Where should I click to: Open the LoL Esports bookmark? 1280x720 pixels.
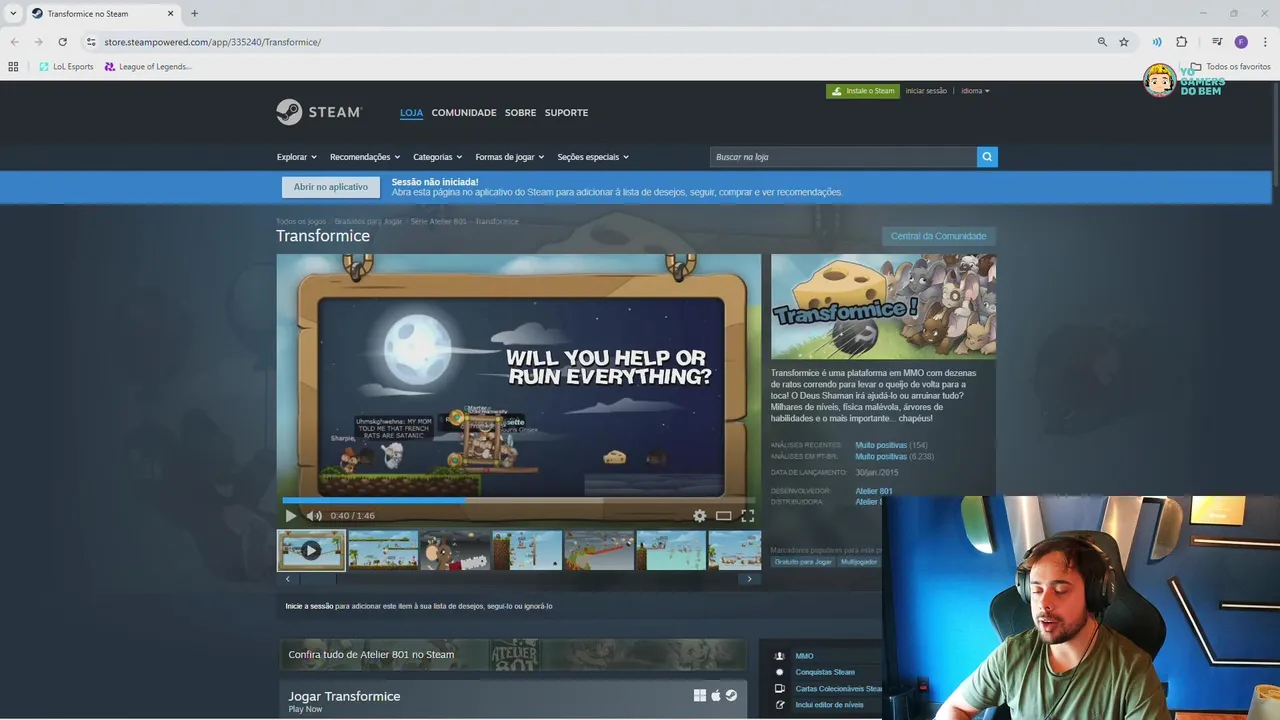(x=66, y=67)
